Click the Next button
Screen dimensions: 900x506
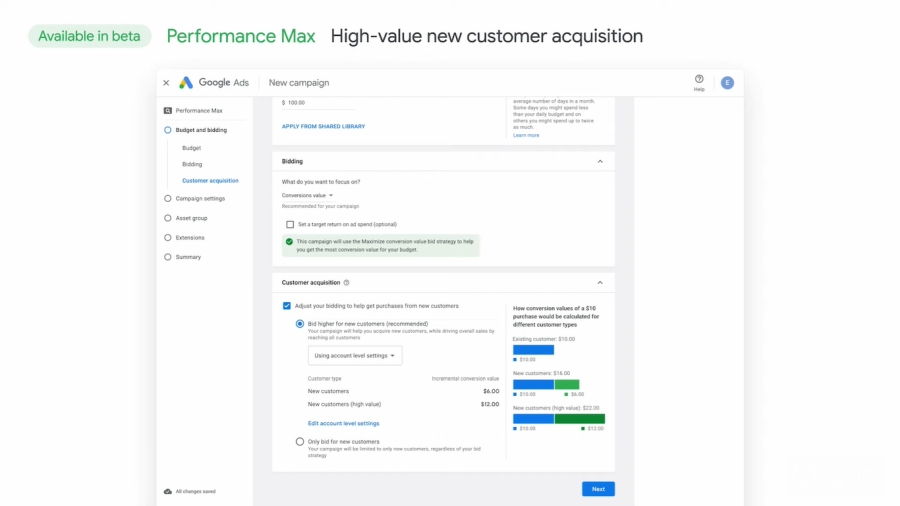598,489
